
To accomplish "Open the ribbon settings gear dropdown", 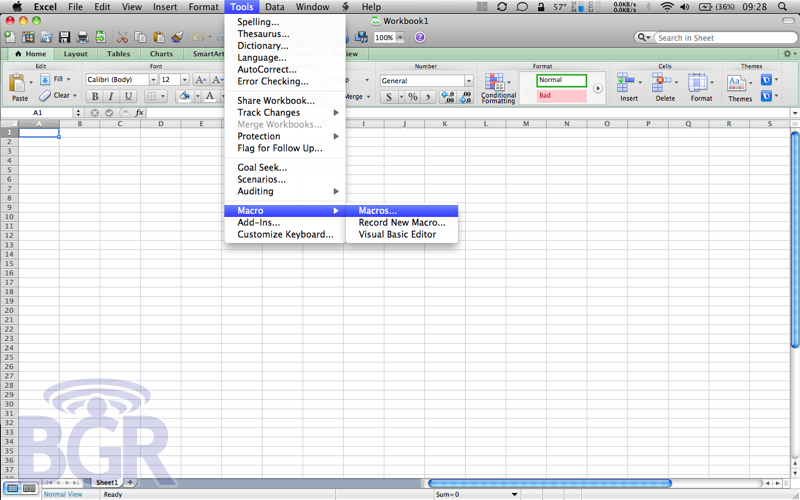I will tap(789, 54).
